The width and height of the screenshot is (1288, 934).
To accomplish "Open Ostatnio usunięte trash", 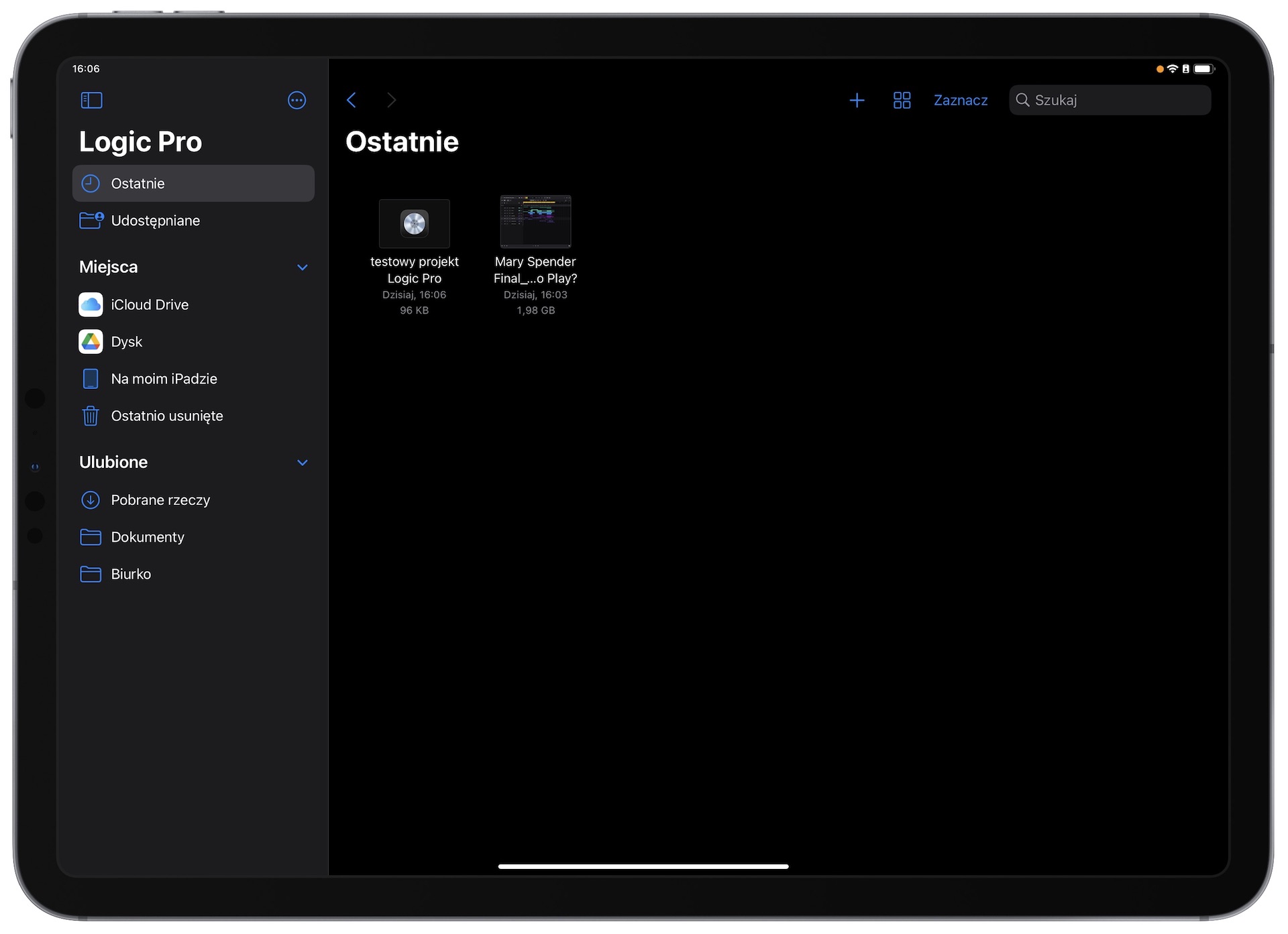I will (193, 416).
